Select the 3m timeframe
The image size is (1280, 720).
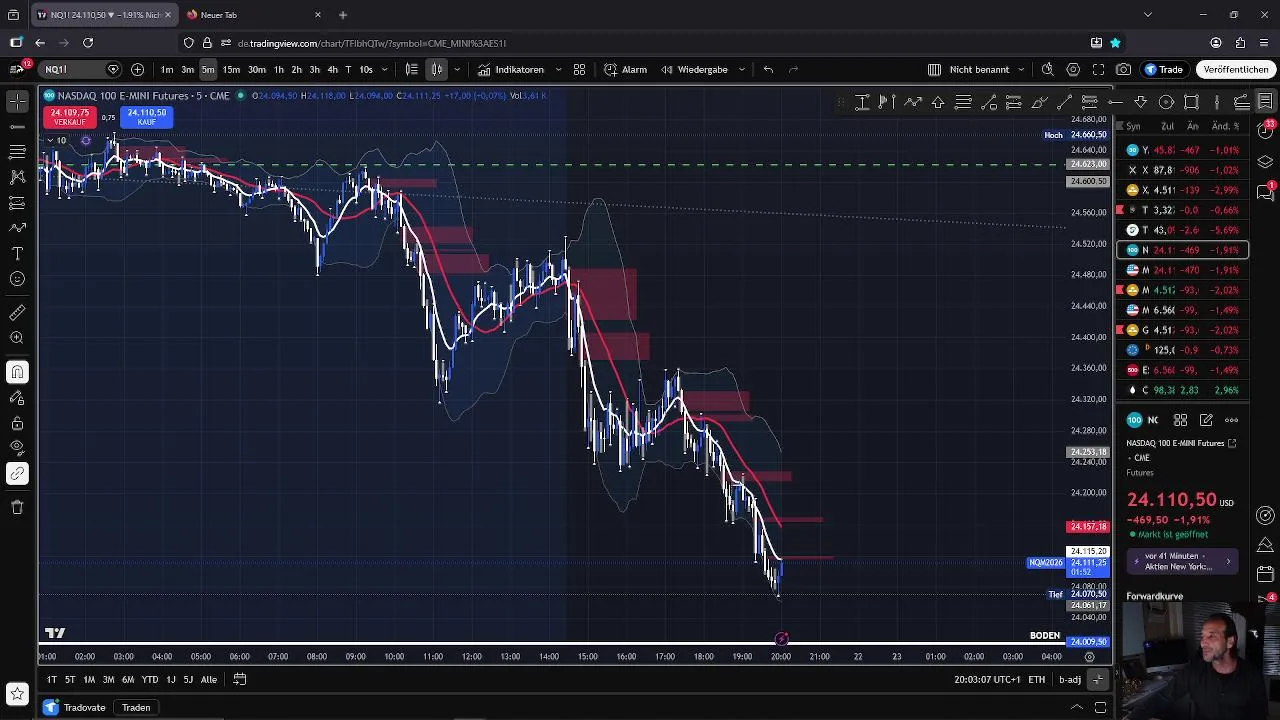pyautogui.click(x=187, y=69)
